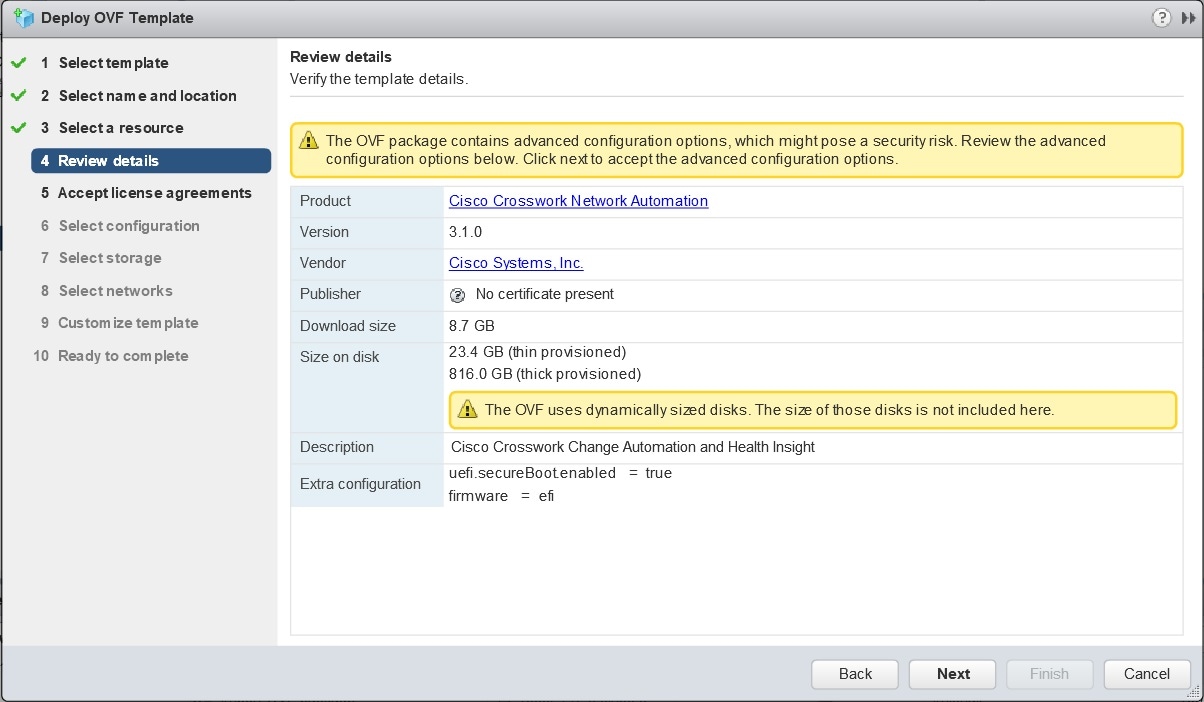
Task: Click the 816.0 GB thick provisioned text
Action: pos(545,374)
